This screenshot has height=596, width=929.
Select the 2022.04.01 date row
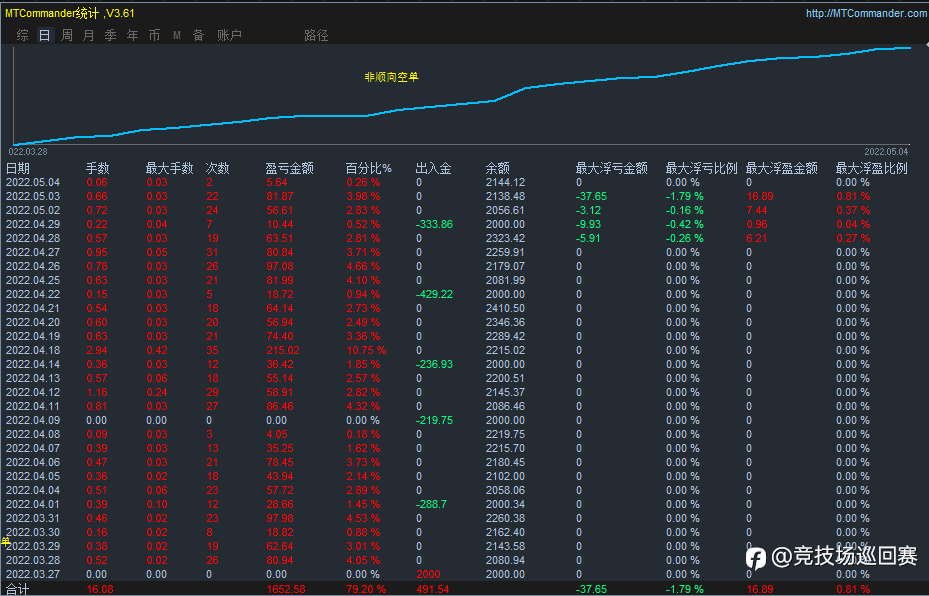point(33,504)
